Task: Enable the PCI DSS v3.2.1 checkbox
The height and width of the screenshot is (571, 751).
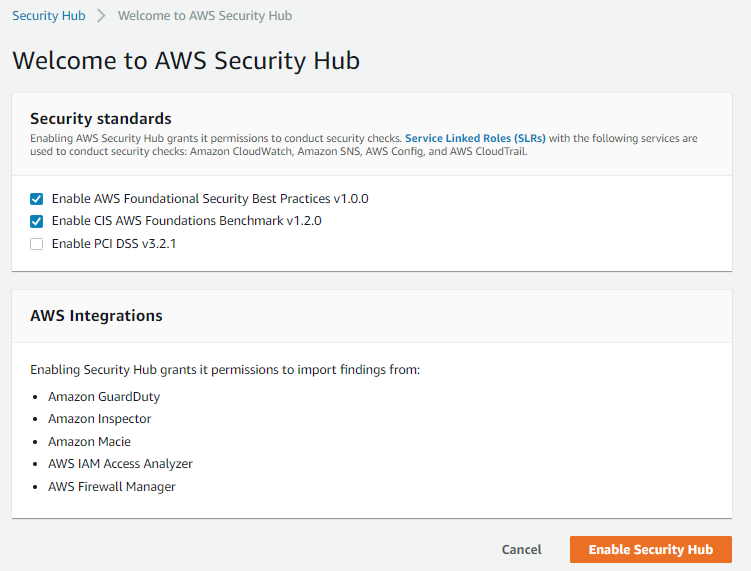Action: pos(37,244)
